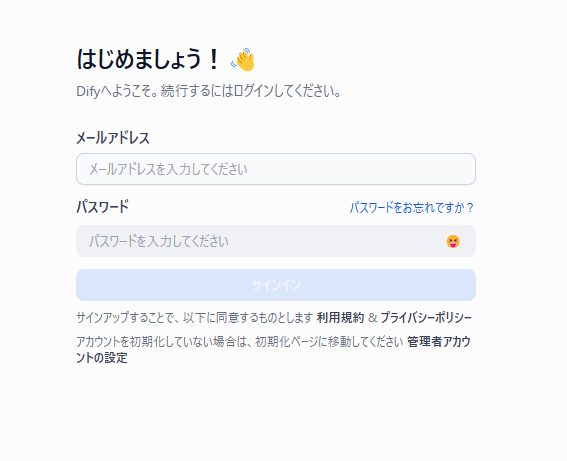567x461 pixels.
Task: Click the waving hand emoji
Action: point(243,59)
